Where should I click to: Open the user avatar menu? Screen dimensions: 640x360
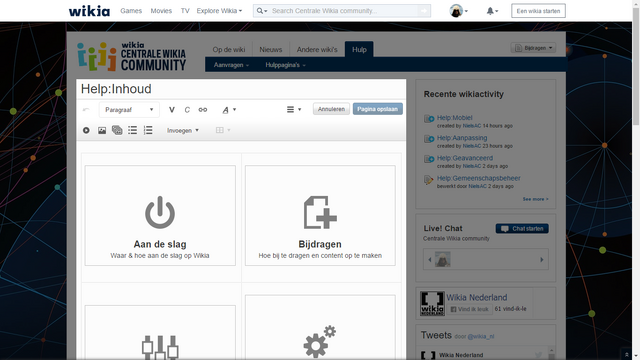point(458,11)
